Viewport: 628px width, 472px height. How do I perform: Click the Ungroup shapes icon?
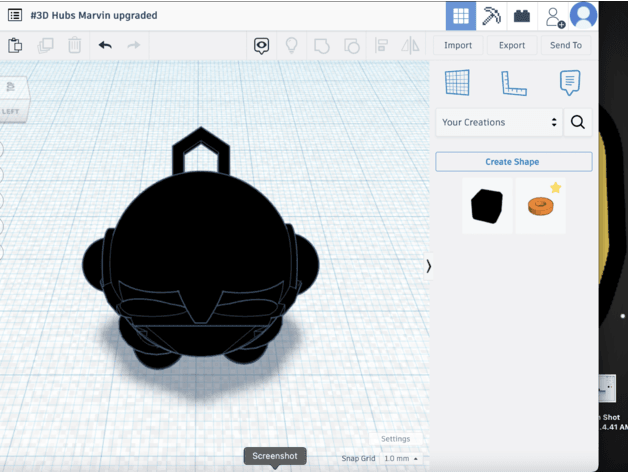[x=352, y=46]
